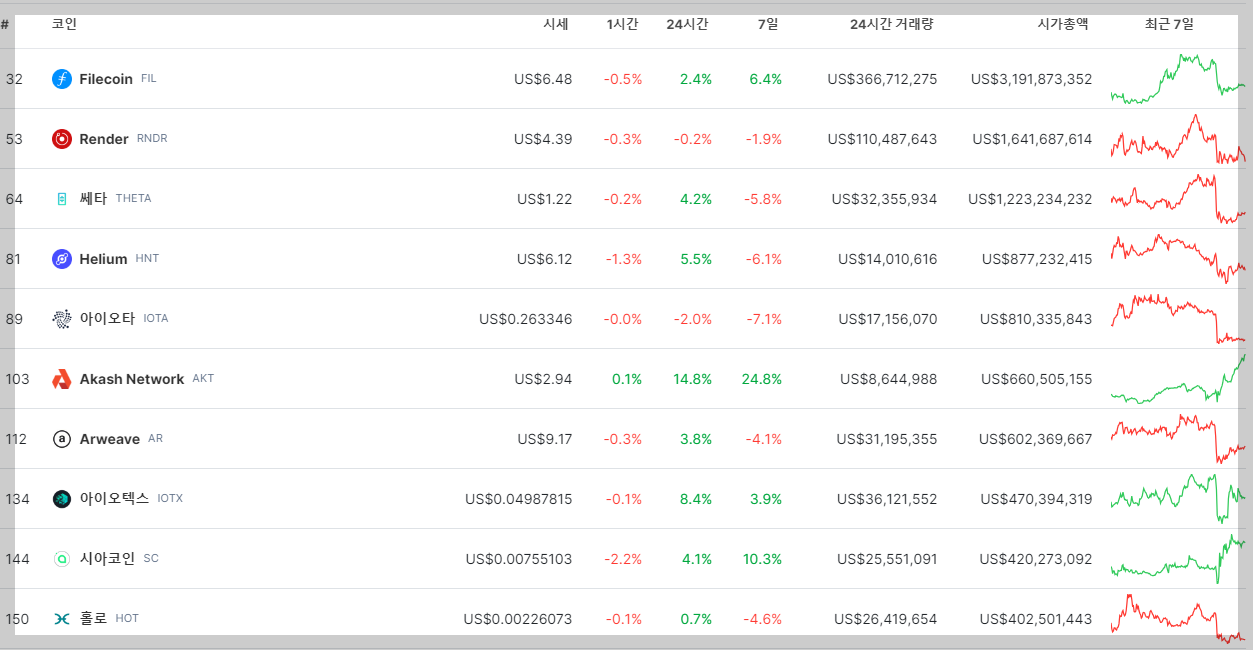The image size is (1253, 650).
Task: Open the 아이오타 coin name link
Action: point(108,319)
